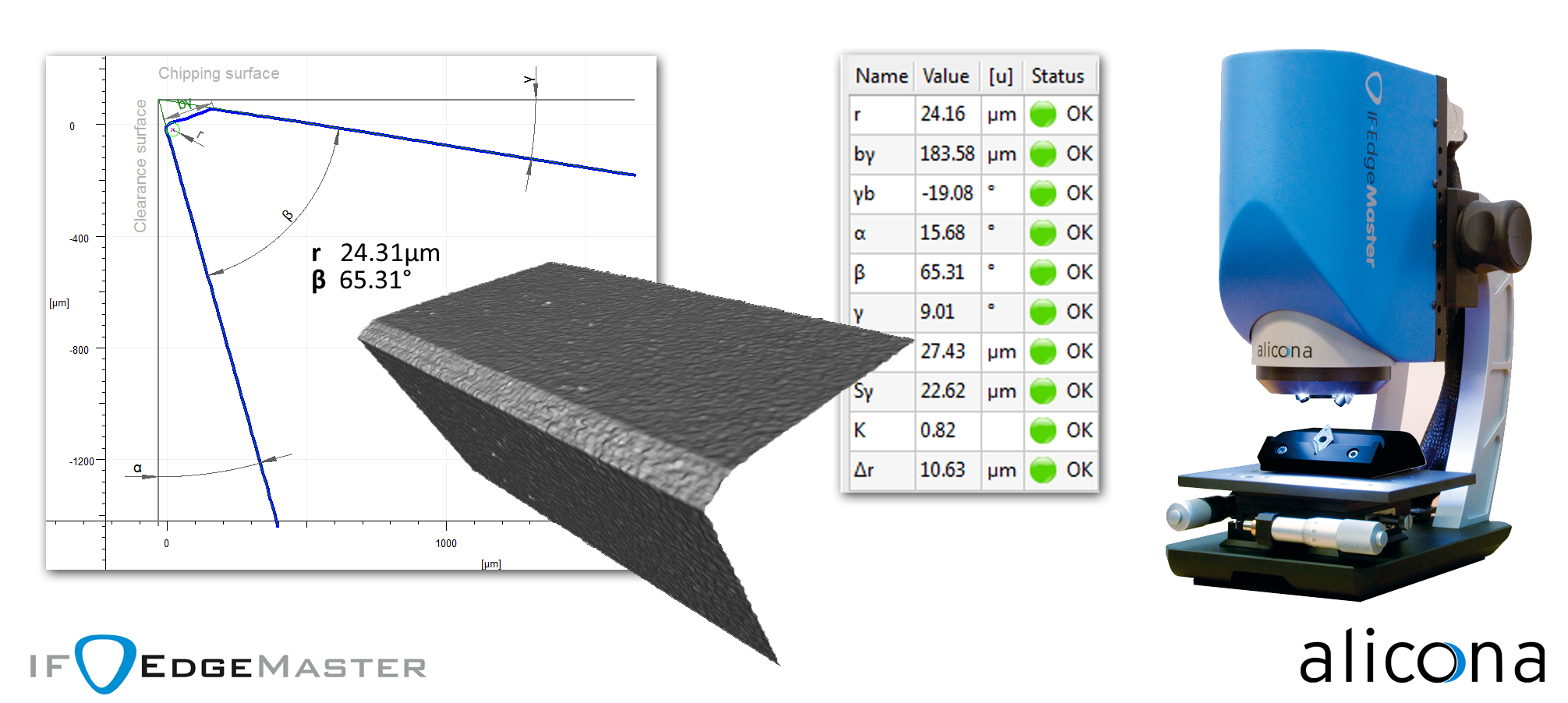Click the 3D gray edge surface rendering
This screenshot has height=703, width=1568.
point(608,405)
